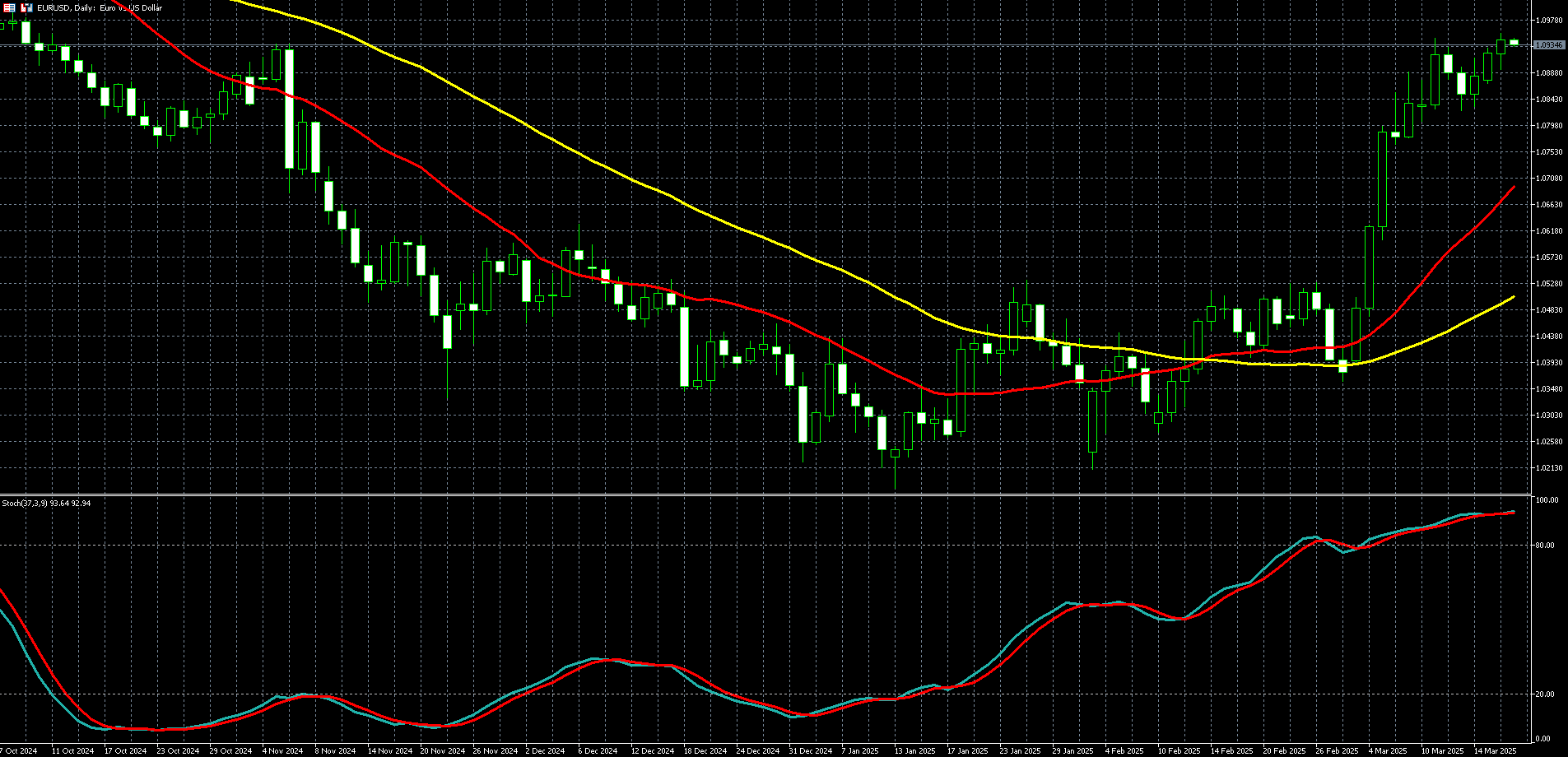Select the current price tag 1.09346
1568x757 pixels.
[x=1548, y=45]
